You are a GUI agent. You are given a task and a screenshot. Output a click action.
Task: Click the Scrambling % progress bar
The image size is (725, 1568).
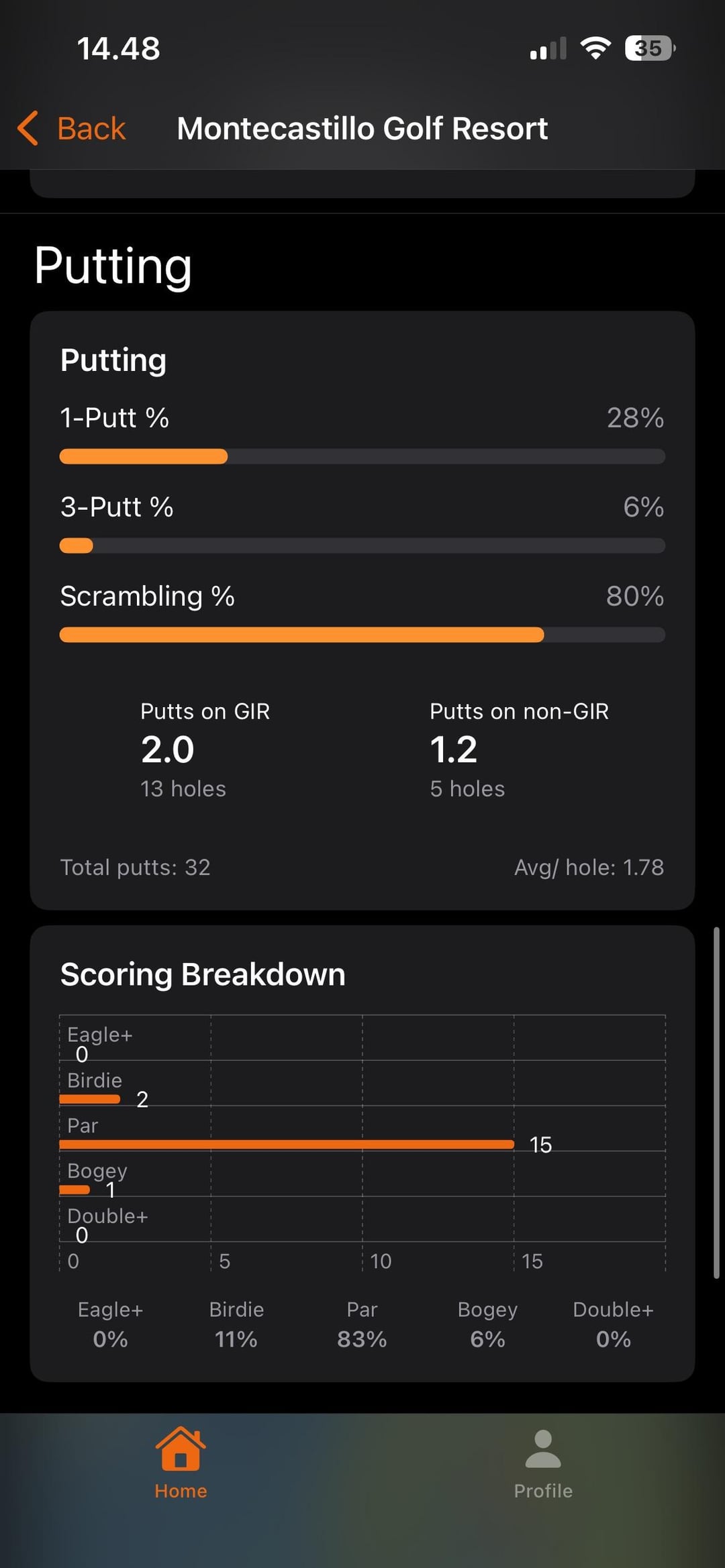click(362, 635)
